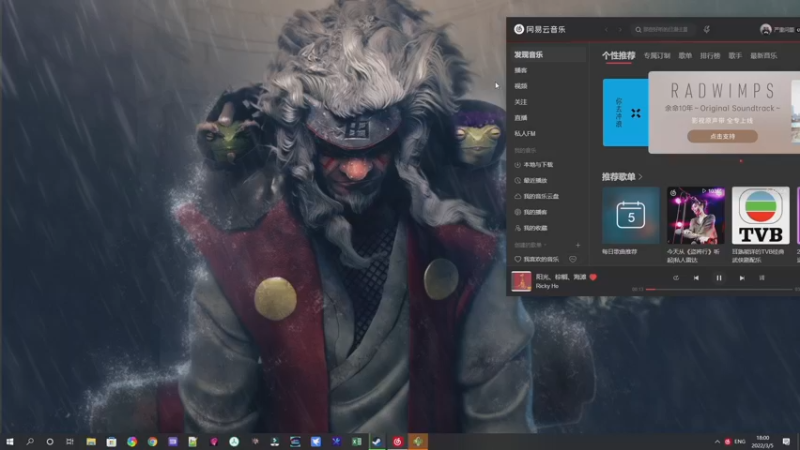Toggle the lyrics display button

tap(762, 278)
